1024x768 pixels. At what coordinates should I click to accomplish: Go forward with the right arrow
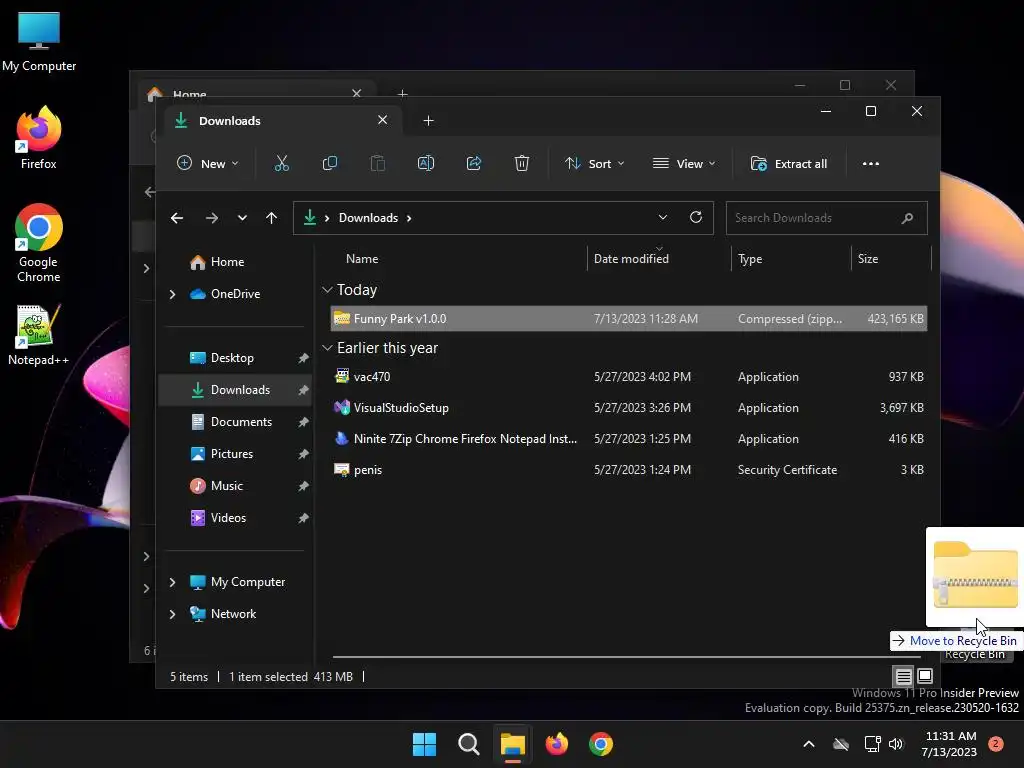coord(212,218)
